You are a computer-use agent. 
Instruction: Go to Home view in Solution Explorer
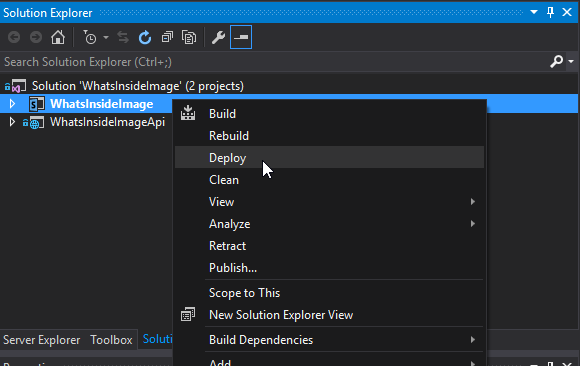coord(58,37)
